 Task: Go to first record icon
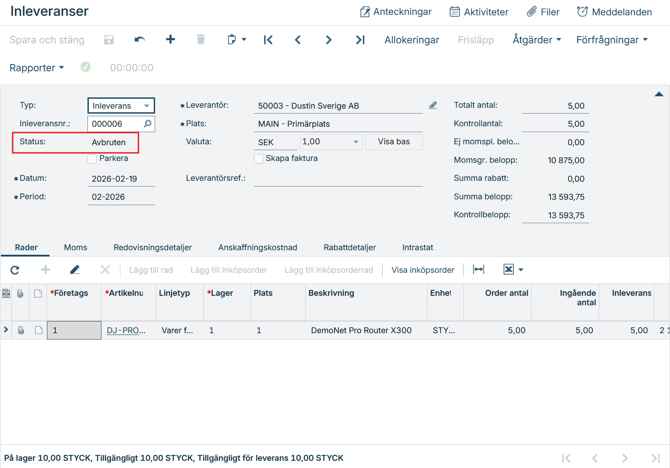(x=268, y=40)
